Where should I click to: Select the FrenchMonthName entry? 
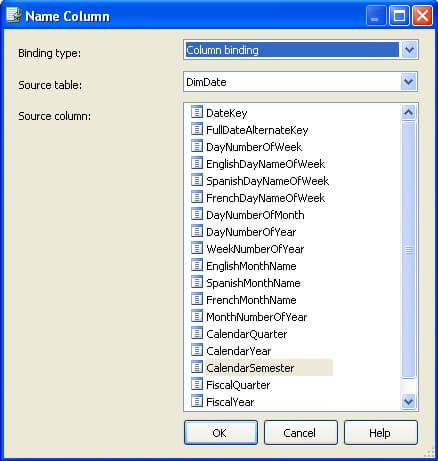pos(251,300)
